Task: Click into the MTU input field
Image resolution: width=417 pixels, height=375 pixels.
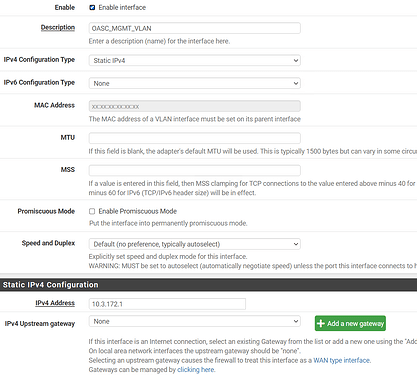Action: click(195, 138)
